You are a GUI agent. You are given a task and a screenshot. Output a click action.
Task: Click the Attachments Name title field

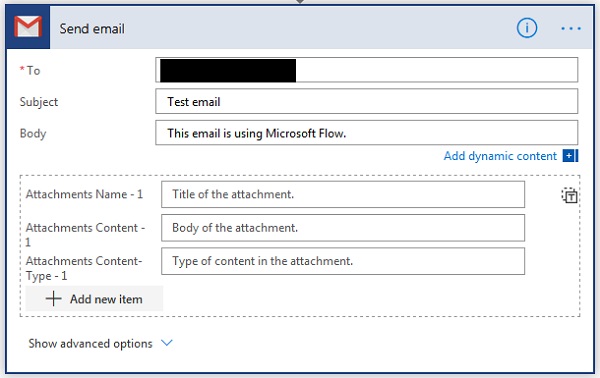pos(343,194)
